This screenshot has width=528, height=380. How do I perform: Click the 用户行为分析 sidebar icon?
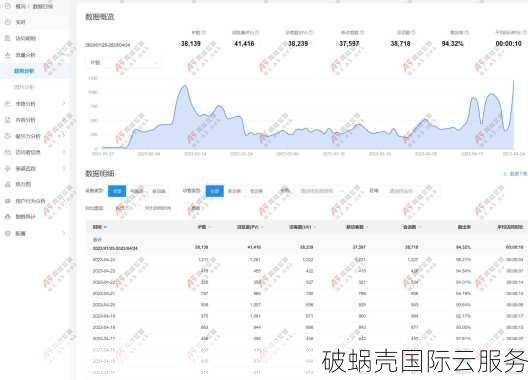8,201
